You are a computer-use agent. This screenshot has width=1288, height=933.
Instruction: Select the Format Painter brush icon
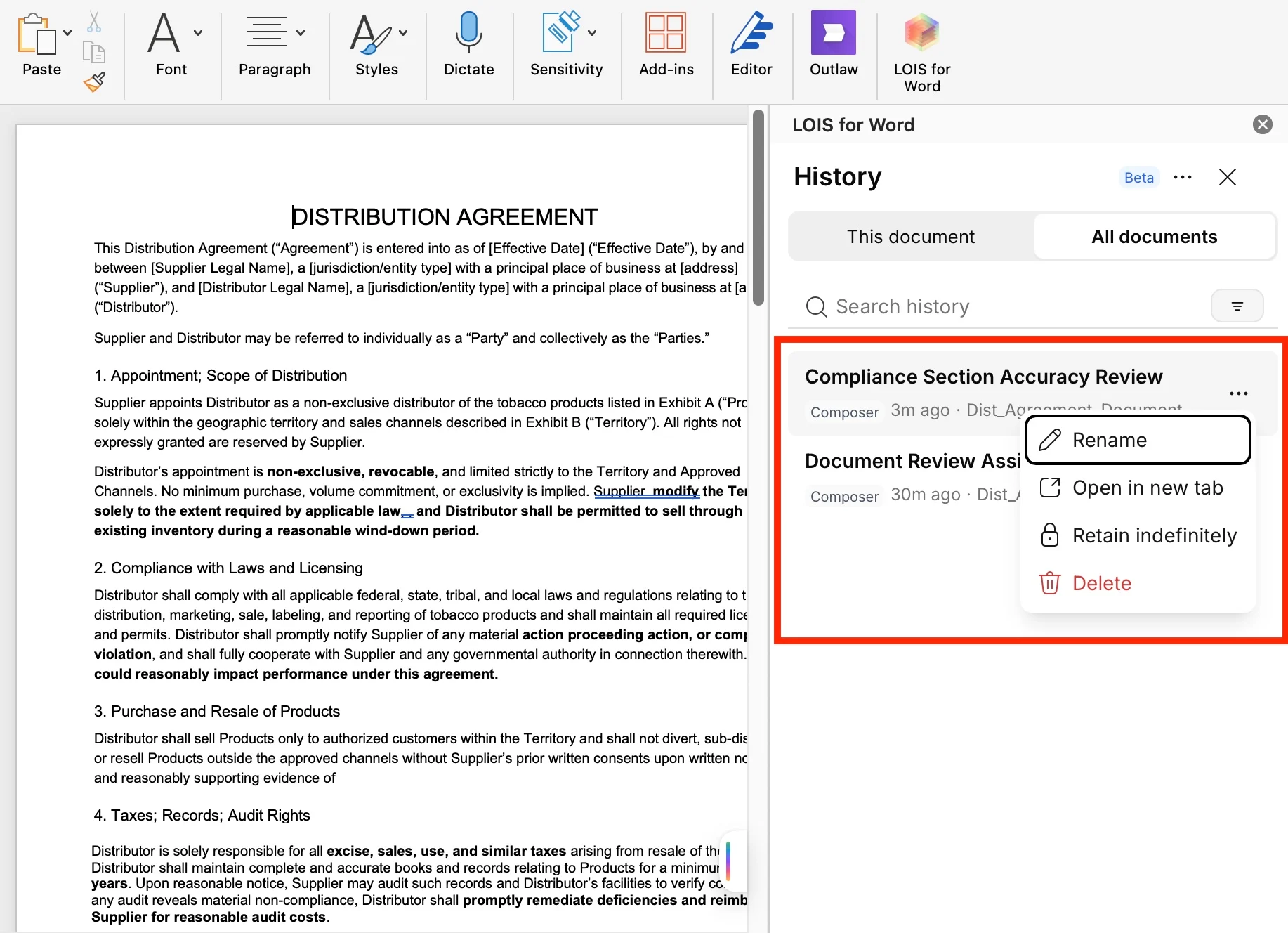[94, 82]
